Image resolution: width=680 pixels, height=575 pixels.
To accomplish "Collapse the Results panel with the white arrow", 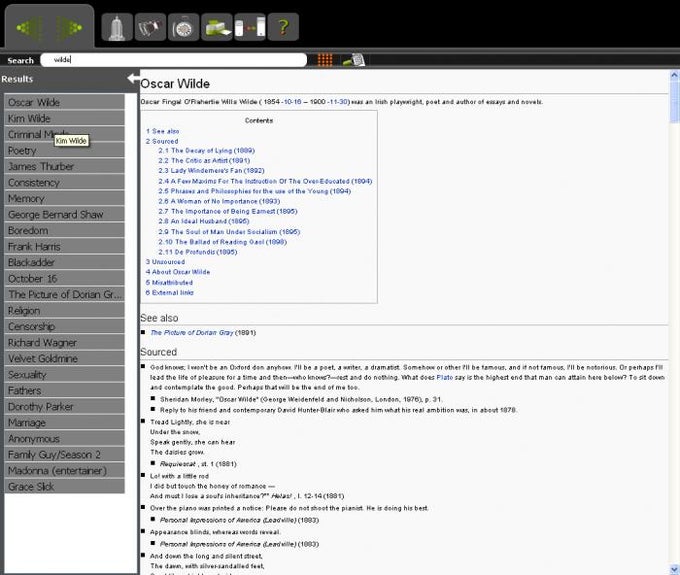I will 133,78.
